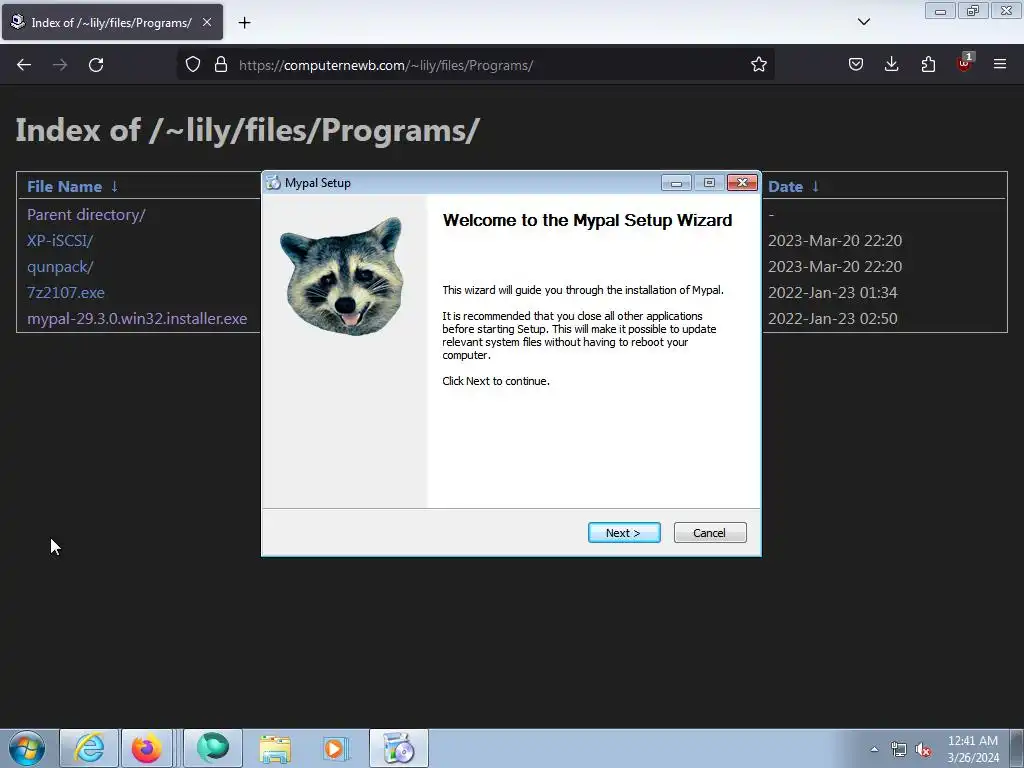The width and height of the screenshot is (1024, 768).
Task: Open the green globe browser taskbar icon
Action: coord(213,748)
